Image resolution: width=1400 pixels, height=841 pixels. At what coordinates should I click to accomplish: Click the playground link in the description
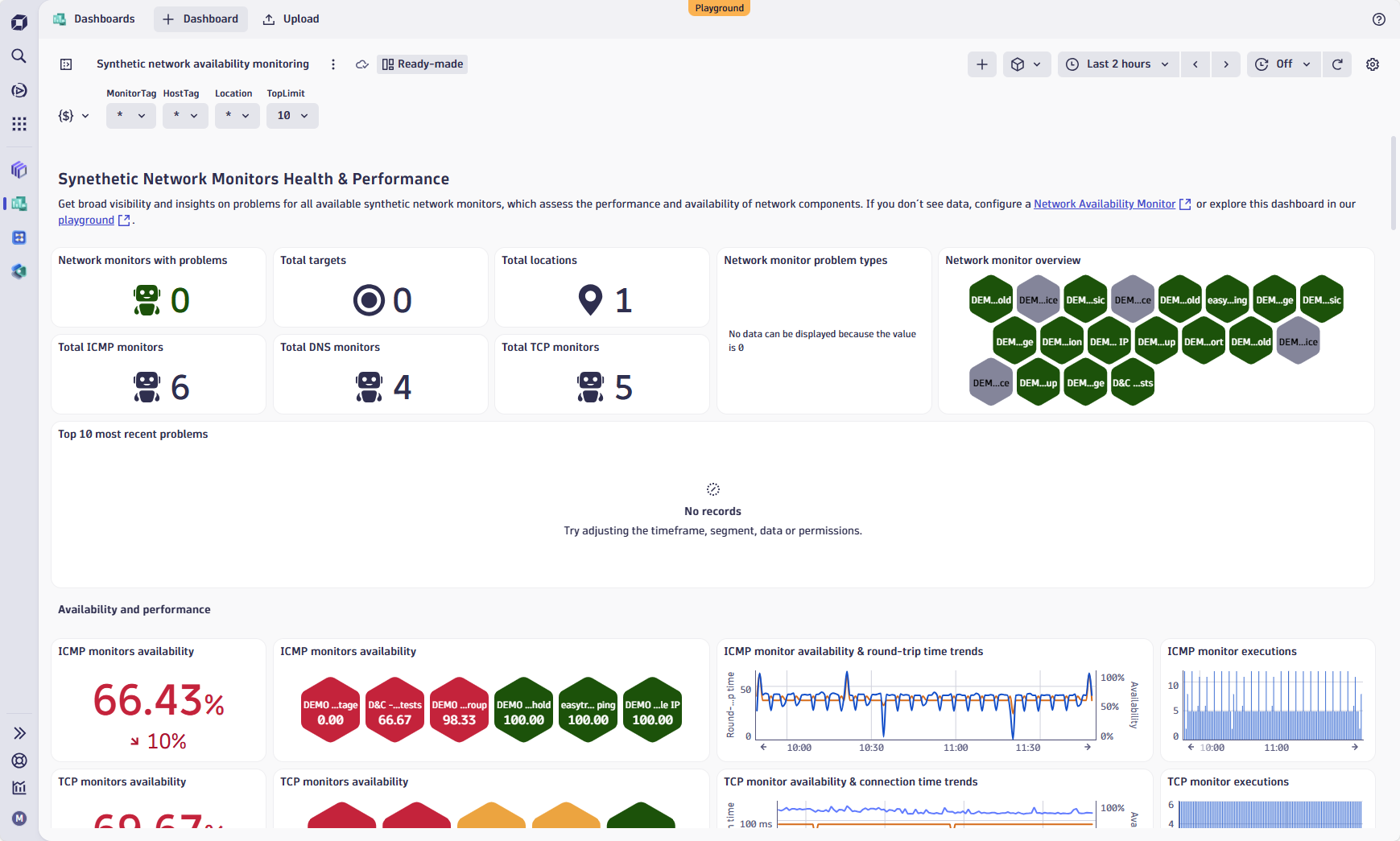pyautogui.click(x=85, y=220)
